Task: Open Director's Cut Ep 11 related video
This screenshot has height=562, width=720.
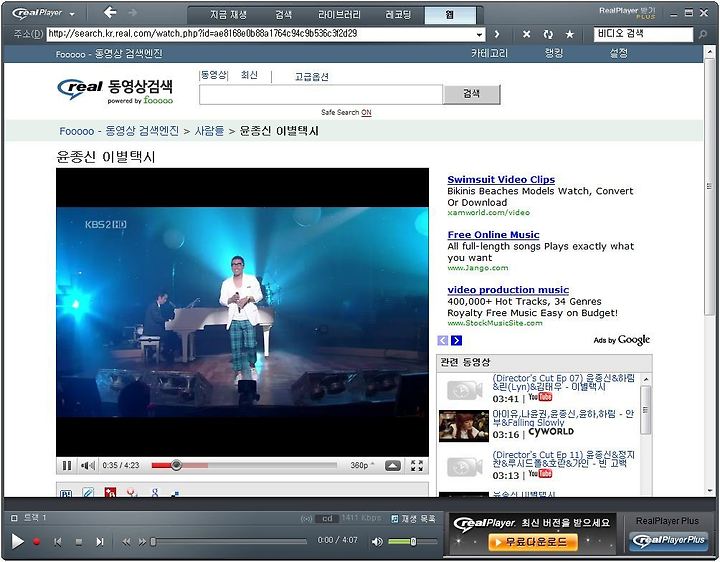Action: [x=563, y=459]
